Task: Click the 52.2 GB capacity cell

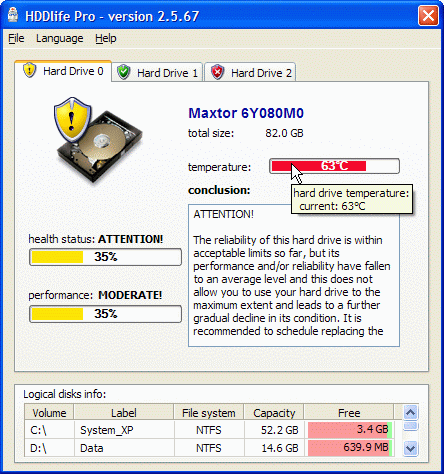Action: (x=274, y=430)
